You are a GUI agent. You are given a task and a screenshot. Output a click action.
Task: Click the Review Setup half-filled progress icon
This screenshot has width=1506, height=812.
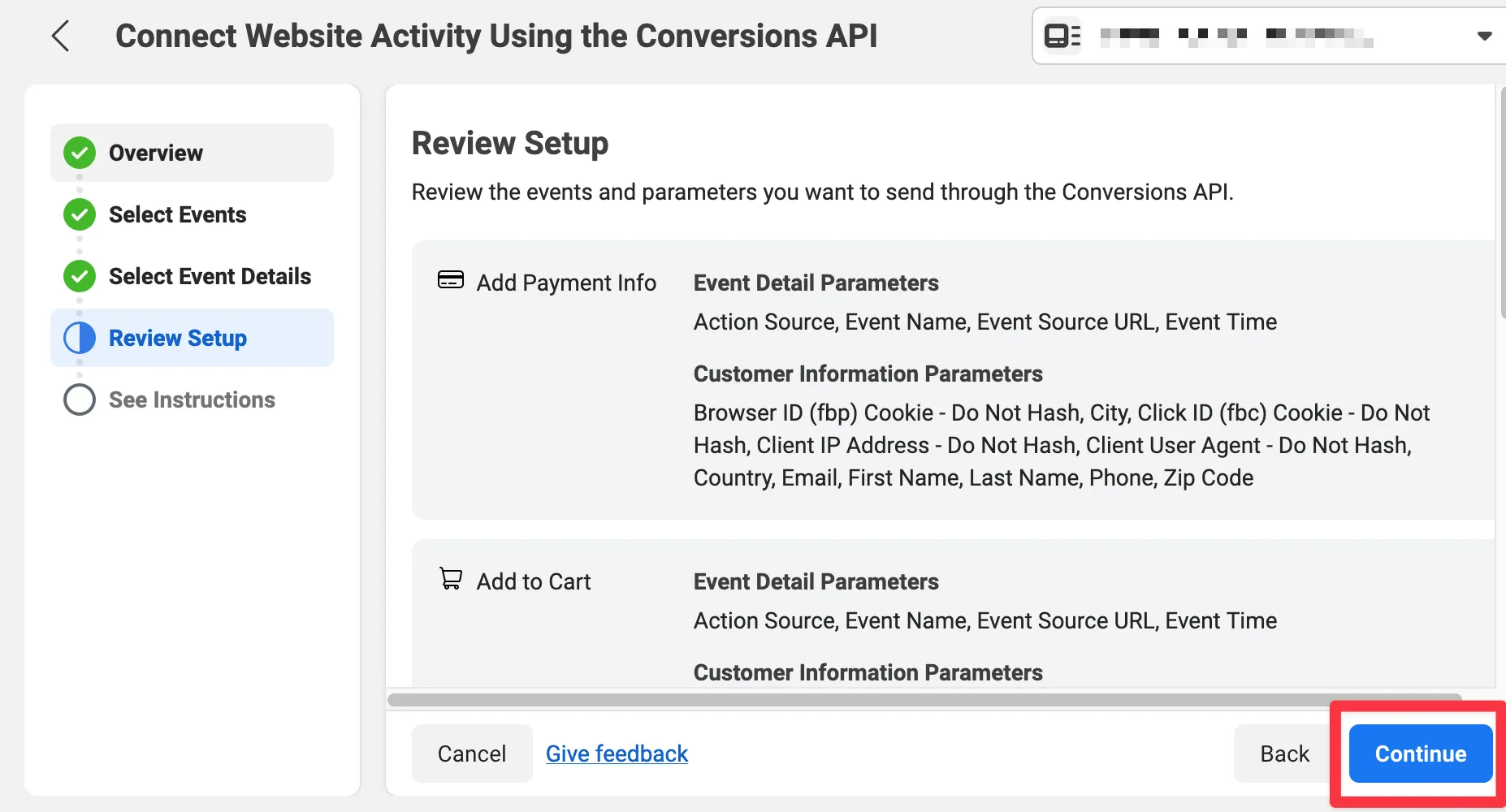80,338
